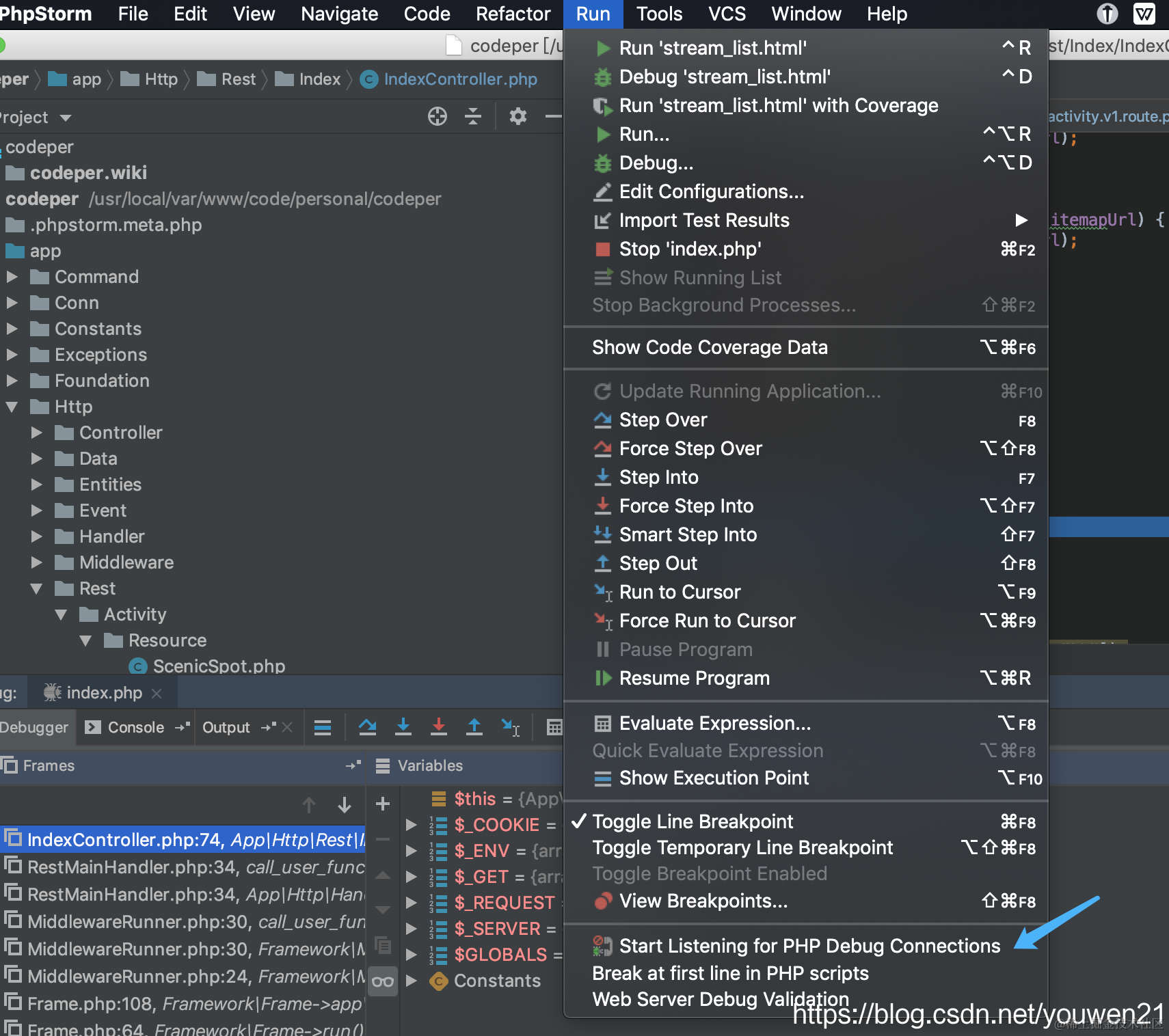The height and width of the screenshot is (1036, 1169).
Task: Open the Project view dropdown
Action: pyautogui.click(x=66, y=118)
